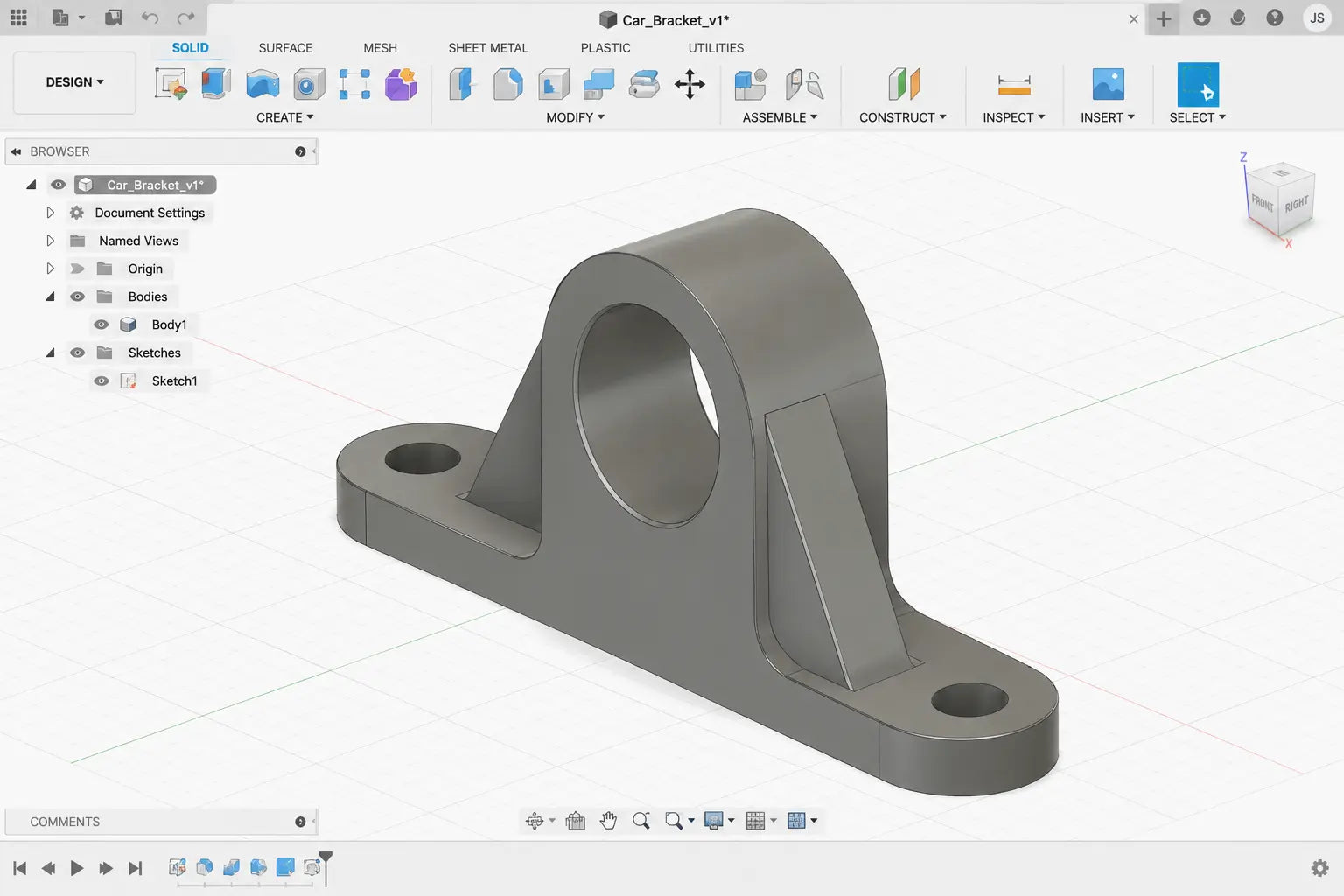
Task: Jump to the timeline beginning
Action: [x=19, y=868]
